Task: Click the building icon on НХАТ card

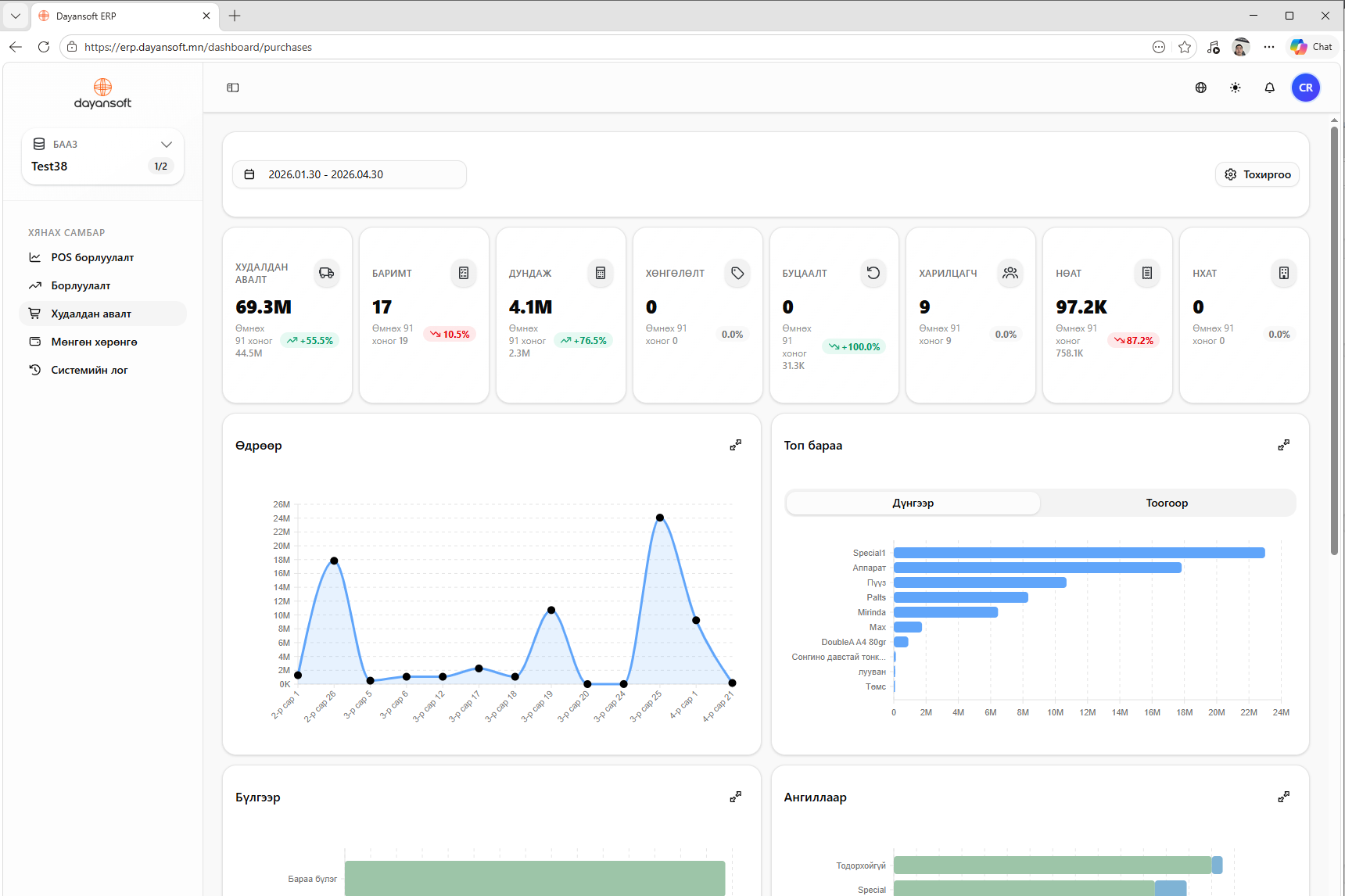Action: click(1284, 273)
